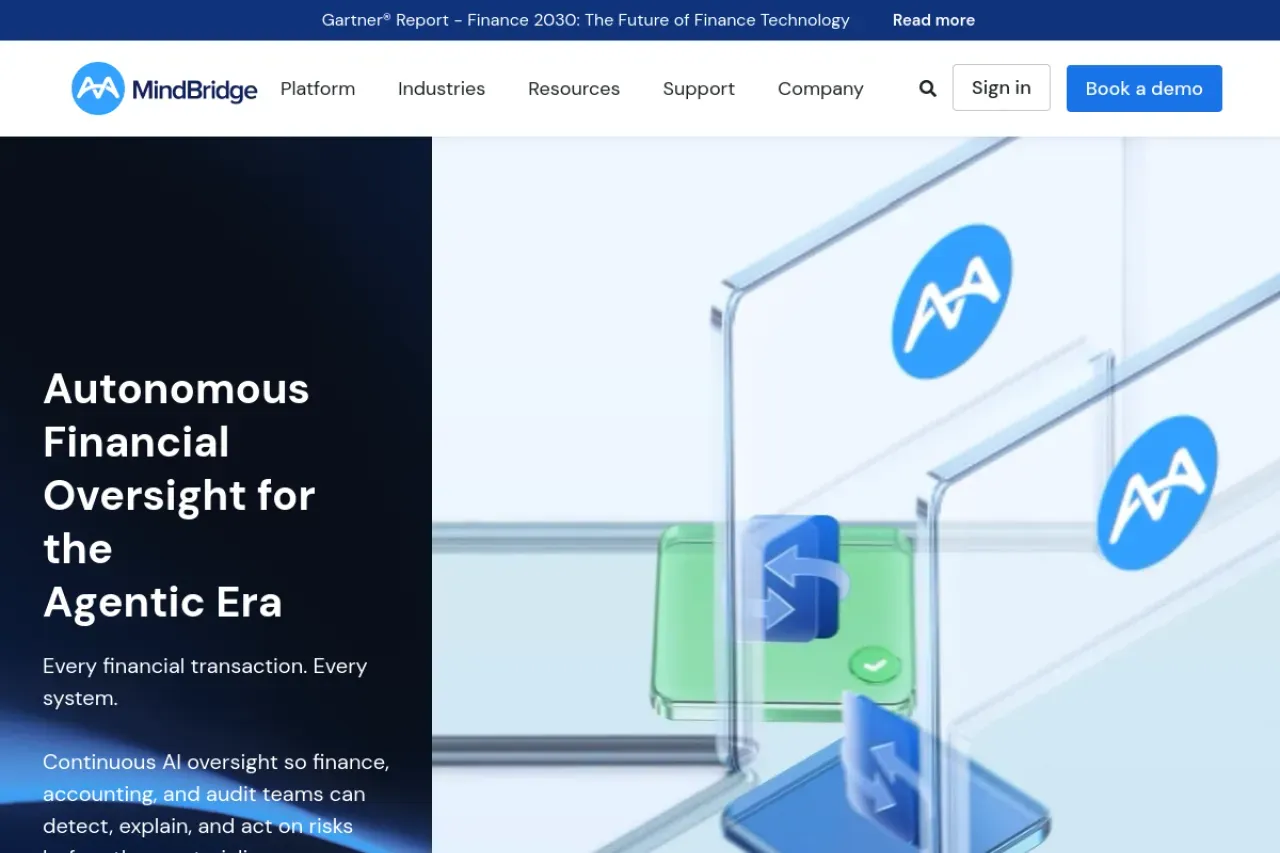The height and width of the screenshot is (853, 1280).
Task: Click the Gartner Report Finance 2030 banner text
Action: pyautogui.click(x=586, y=20)
